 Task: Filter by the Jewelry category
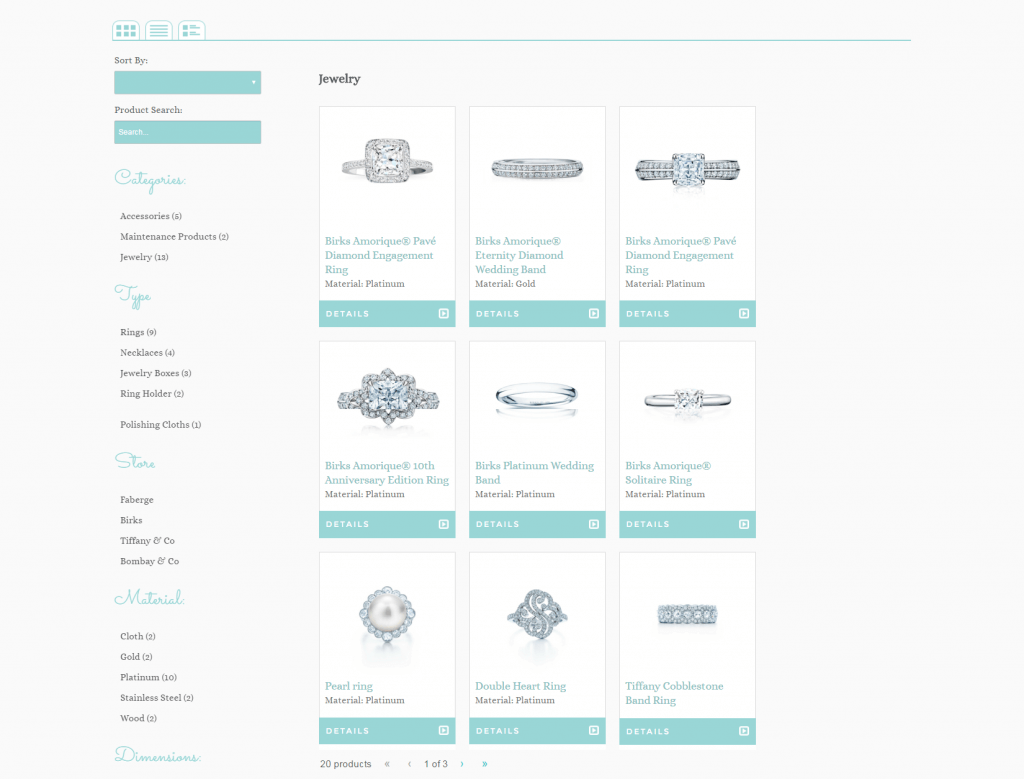pyautogui.click(x=144, y=257)
